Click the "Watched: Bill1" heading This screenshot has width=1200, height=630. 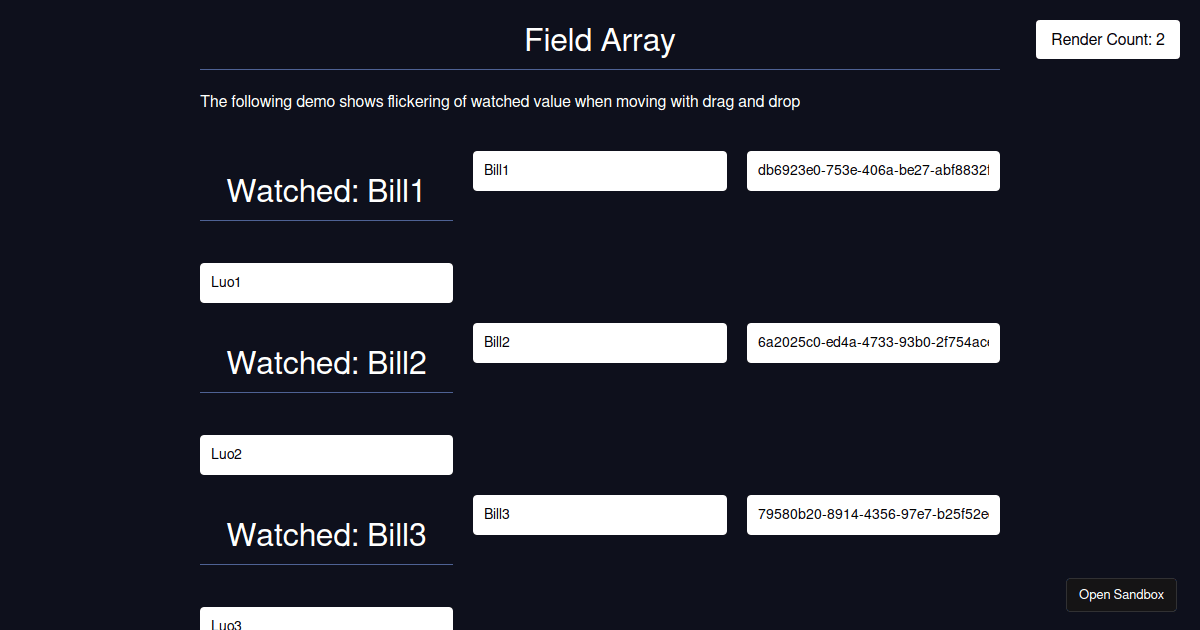[x=326, y=191]
